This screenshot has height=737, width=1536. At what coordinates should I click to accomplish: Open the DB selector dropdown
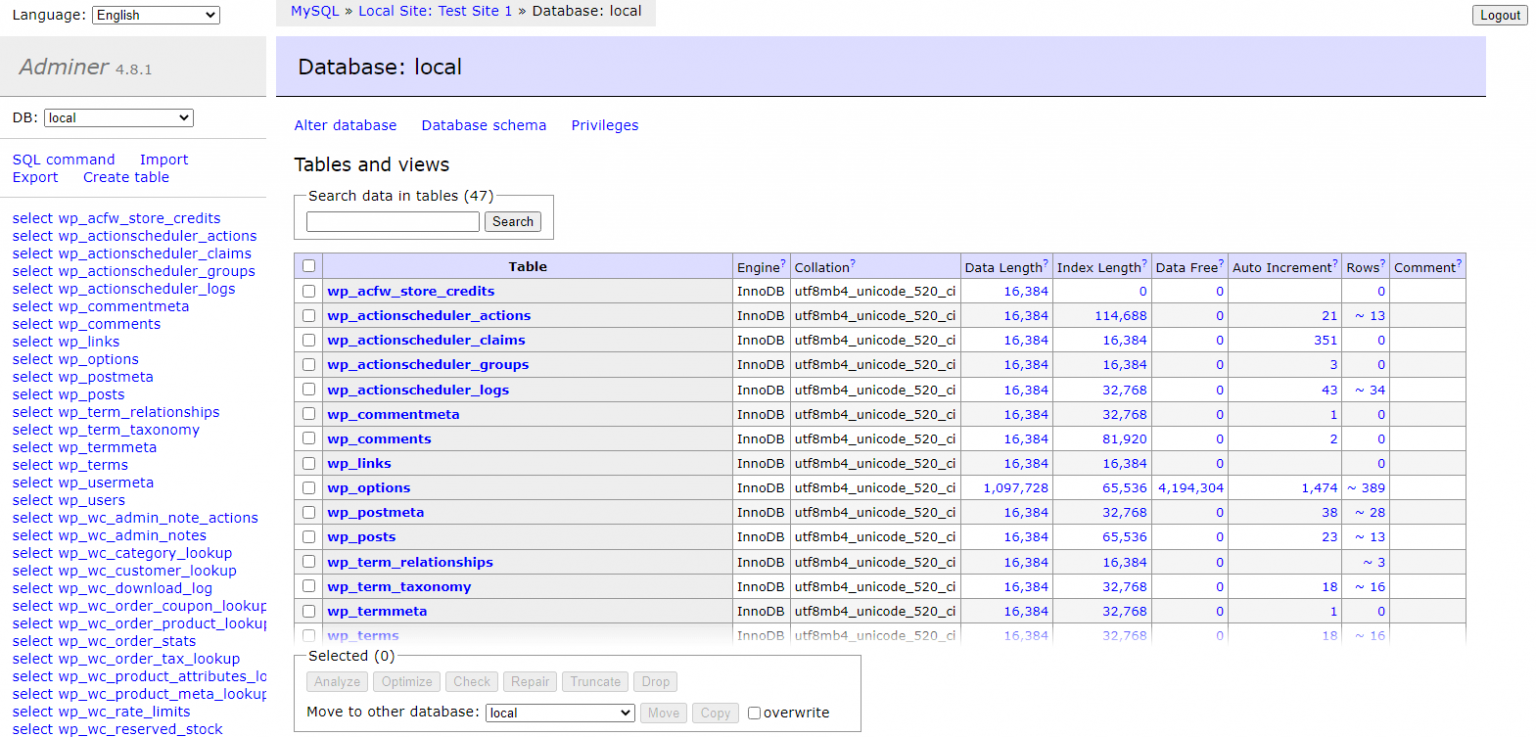click(x=119, y=118)
